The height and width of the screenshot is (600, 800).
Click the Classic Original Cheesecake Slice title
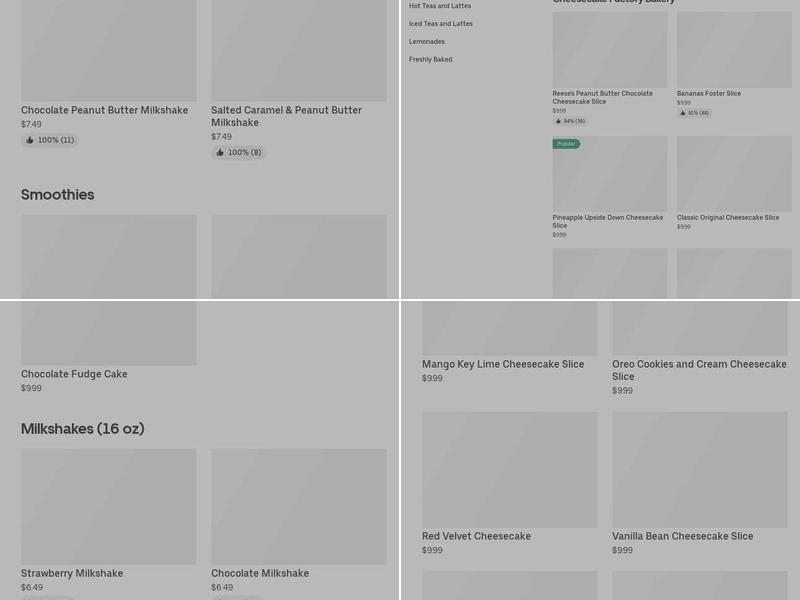point(728,217)
